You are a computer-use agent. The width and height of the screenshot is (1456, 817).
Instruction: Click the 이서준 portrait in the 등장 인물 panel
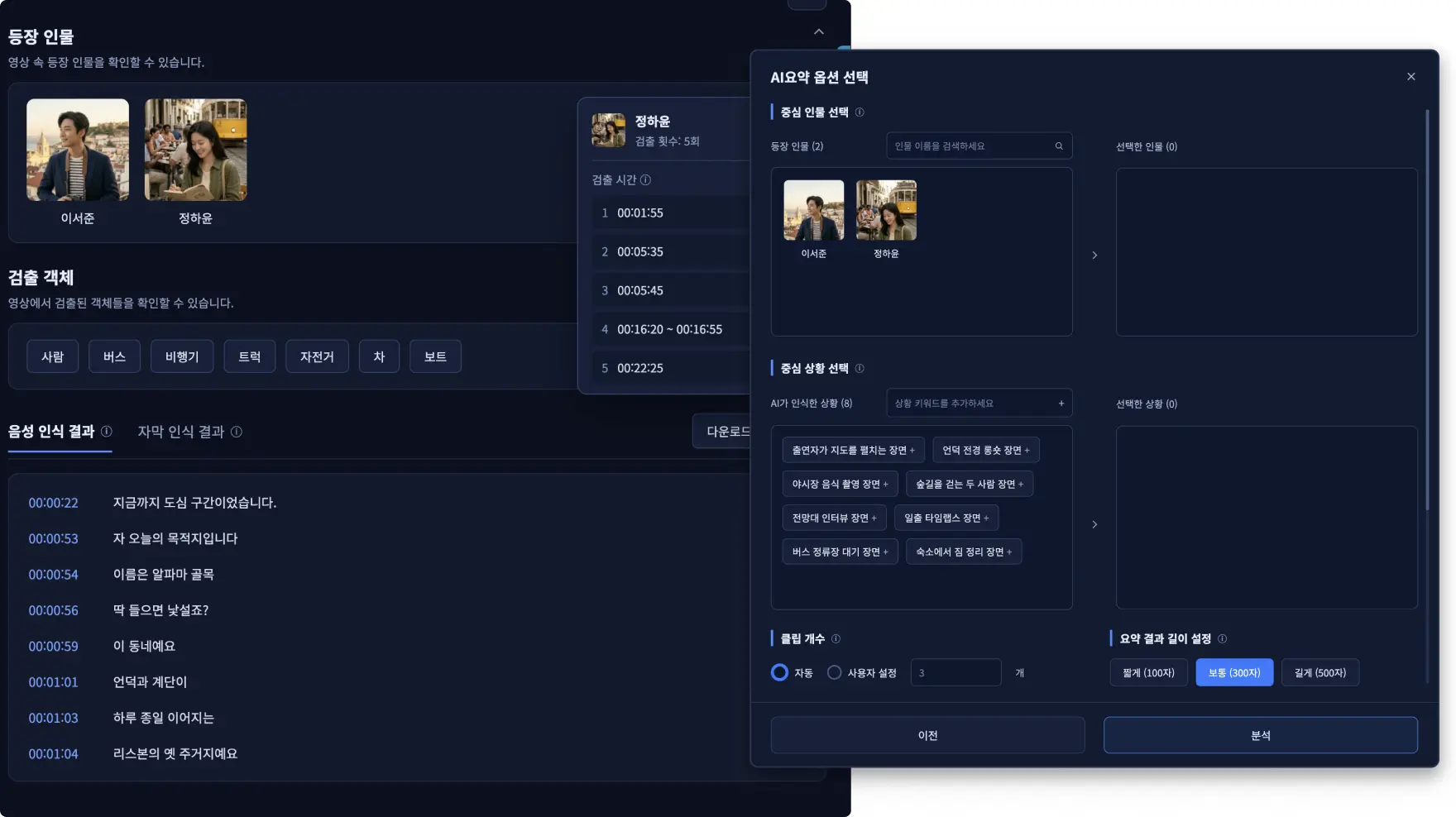[78, 150]
